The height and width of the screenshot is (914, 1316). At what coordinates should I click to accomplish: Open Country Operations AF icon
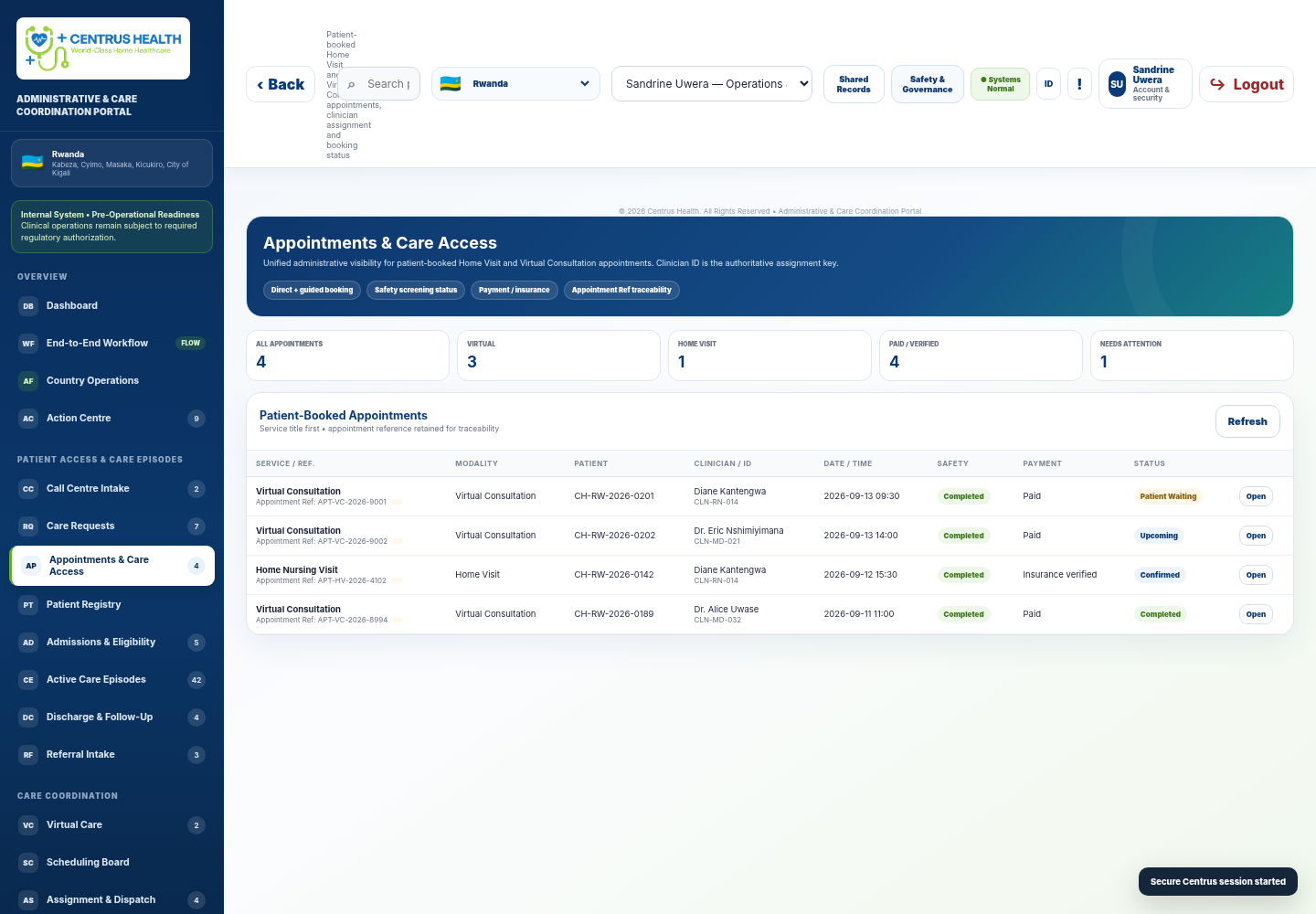28,381
